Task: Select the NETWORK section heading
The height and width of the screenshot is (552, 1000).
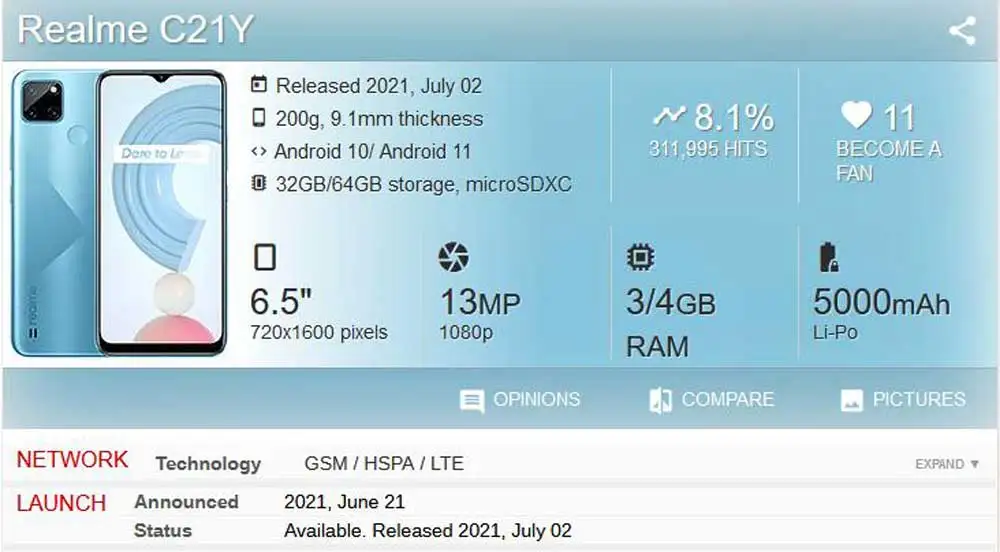Action: coord(72,460)
